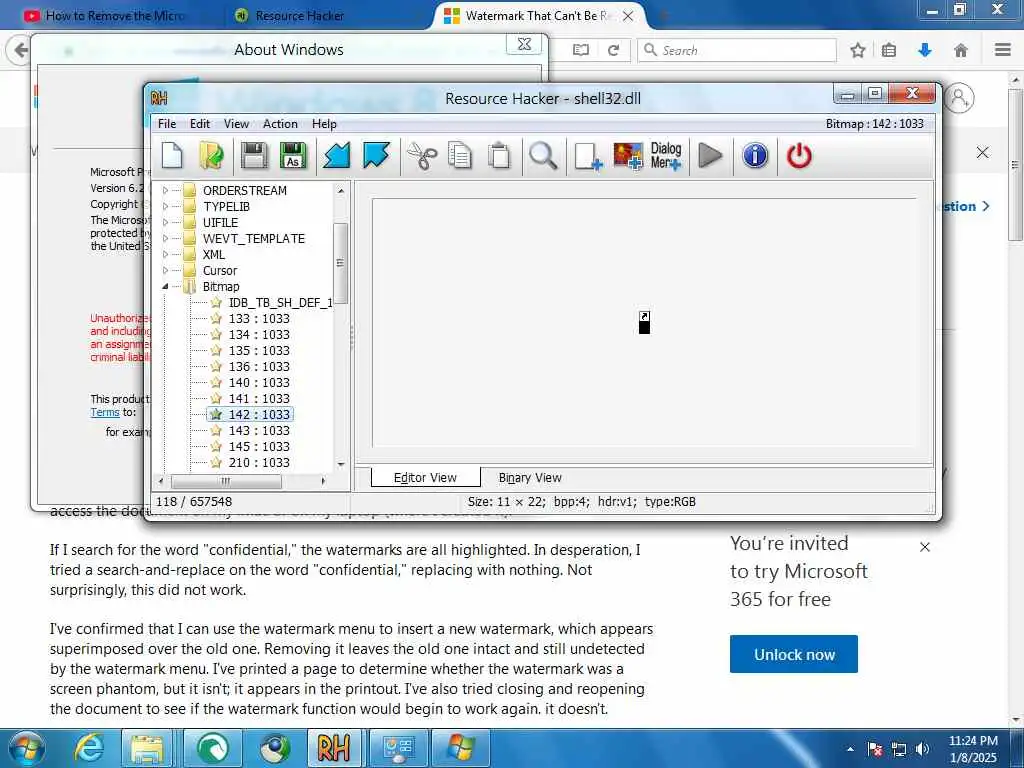
Task: Switch to Binary View tab
Action: click(530, 478)
